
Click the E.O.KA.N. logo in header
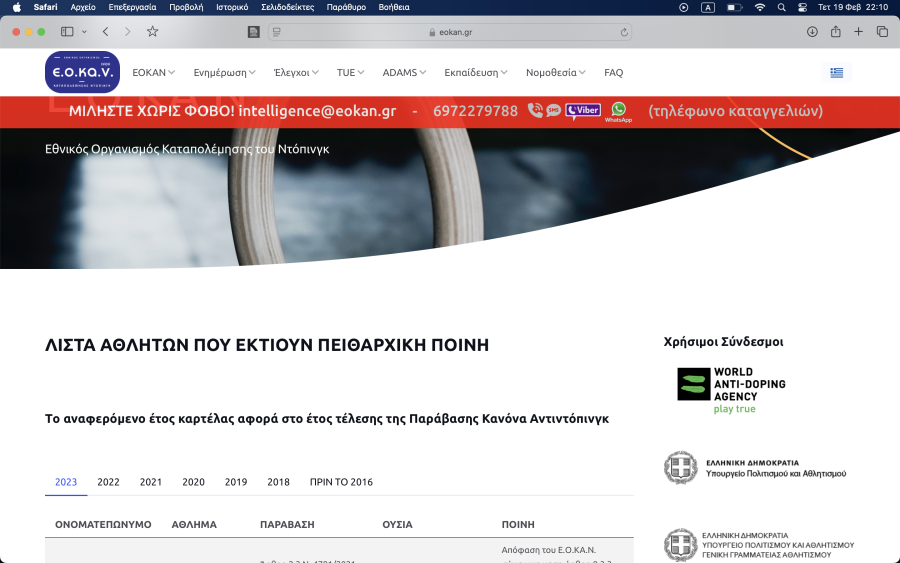click(82, 72)
